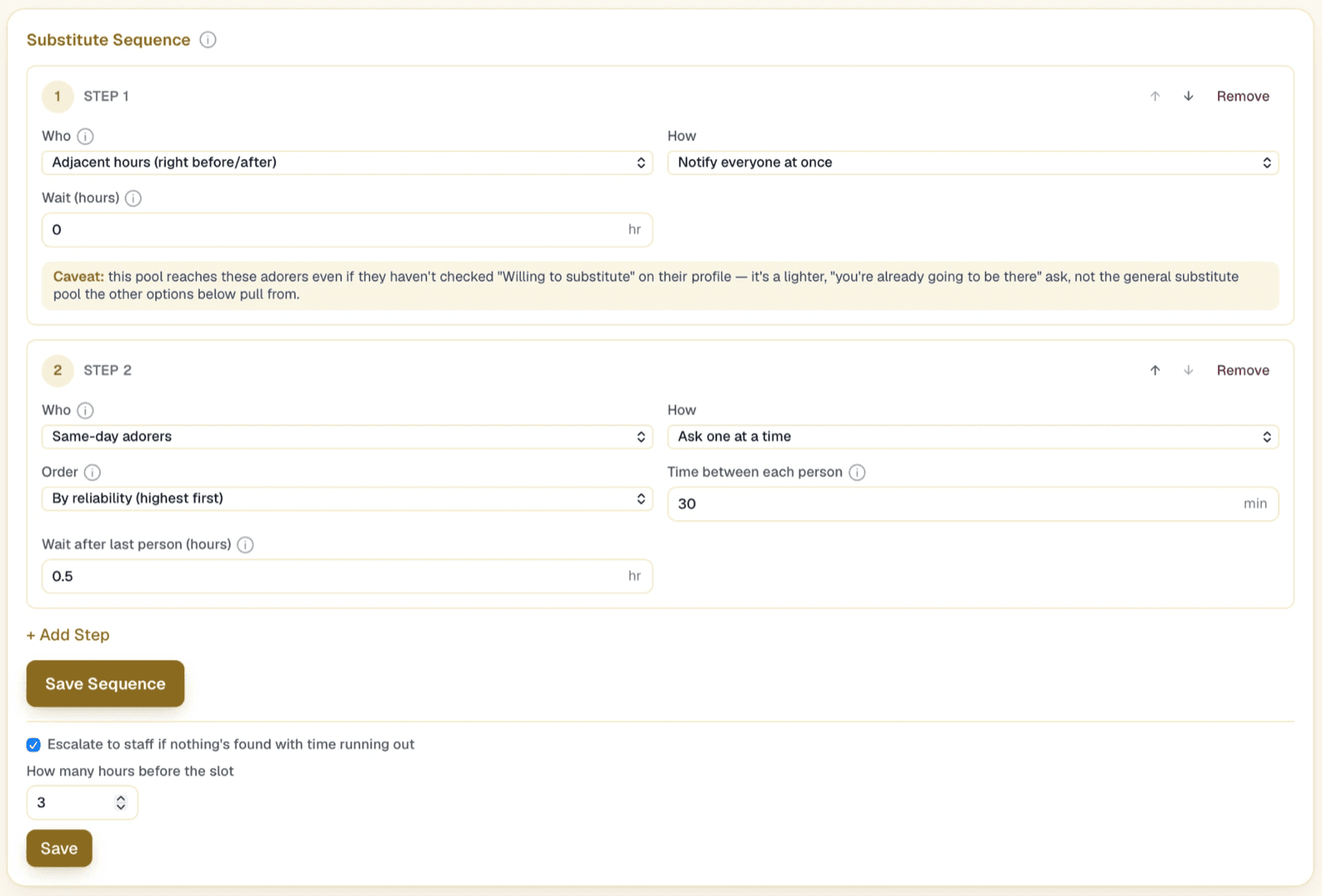The width and height of the screenshot is (1322, 896).
Task: Open the 'Adjacent hours (right before/after)' dropdown
Action: pos(347,163)
